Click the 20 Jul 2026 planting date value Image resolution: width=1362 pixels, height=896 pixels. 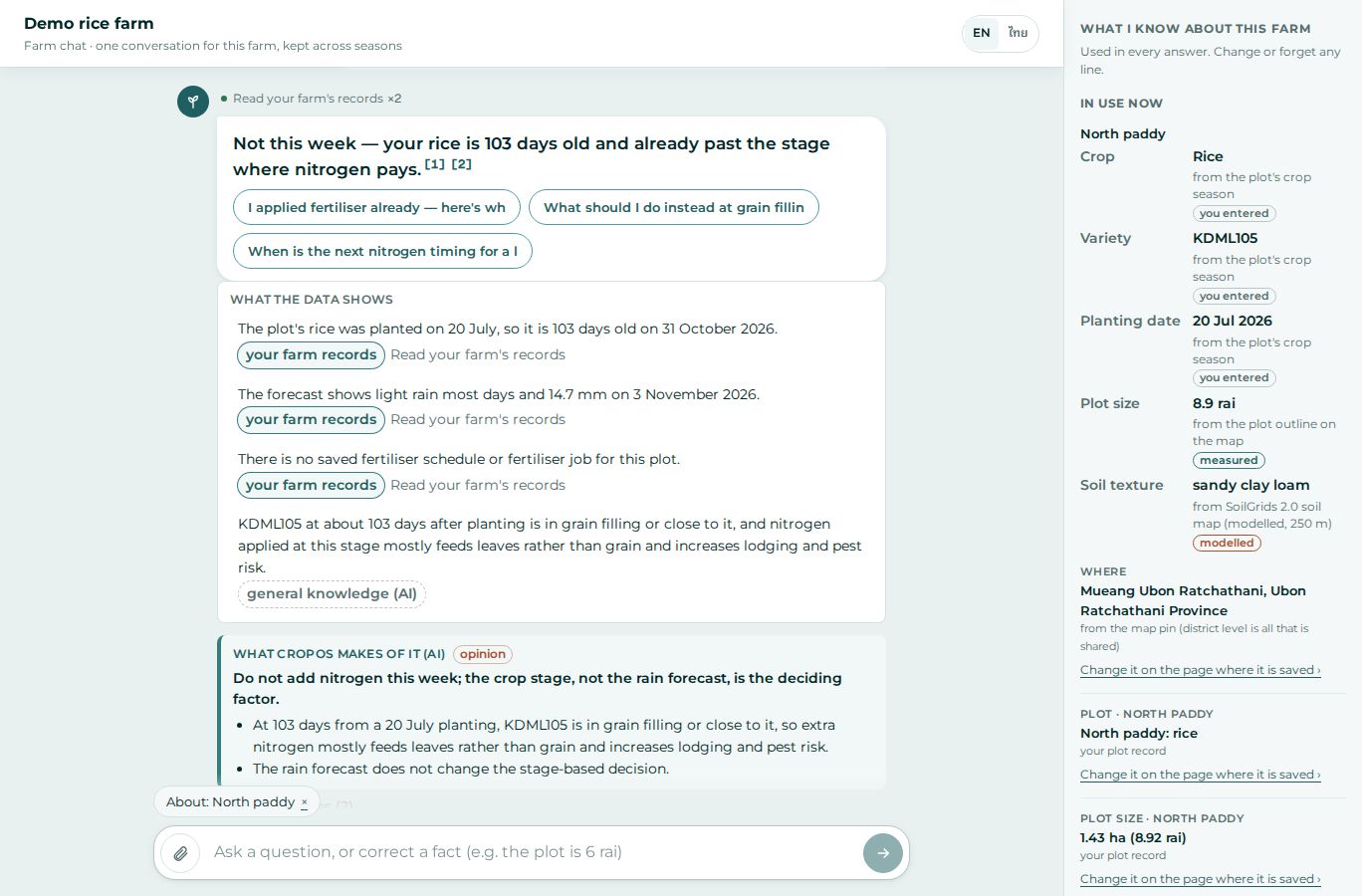[x=1233, y=321]
